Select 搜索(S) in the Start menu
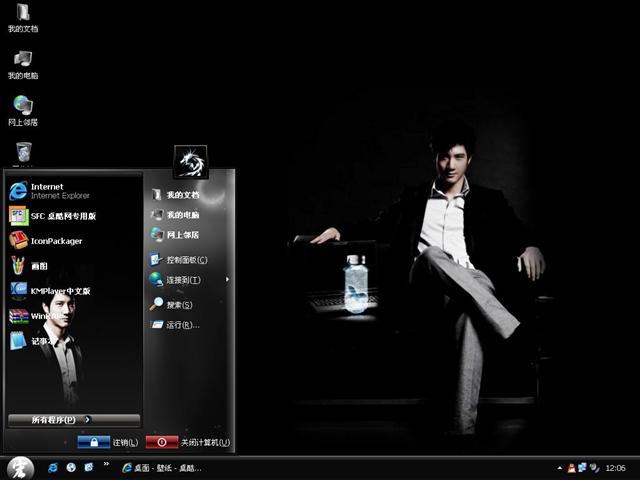This screenshot has width=640, height=480. pyautogui.click(x=178, y=304)
